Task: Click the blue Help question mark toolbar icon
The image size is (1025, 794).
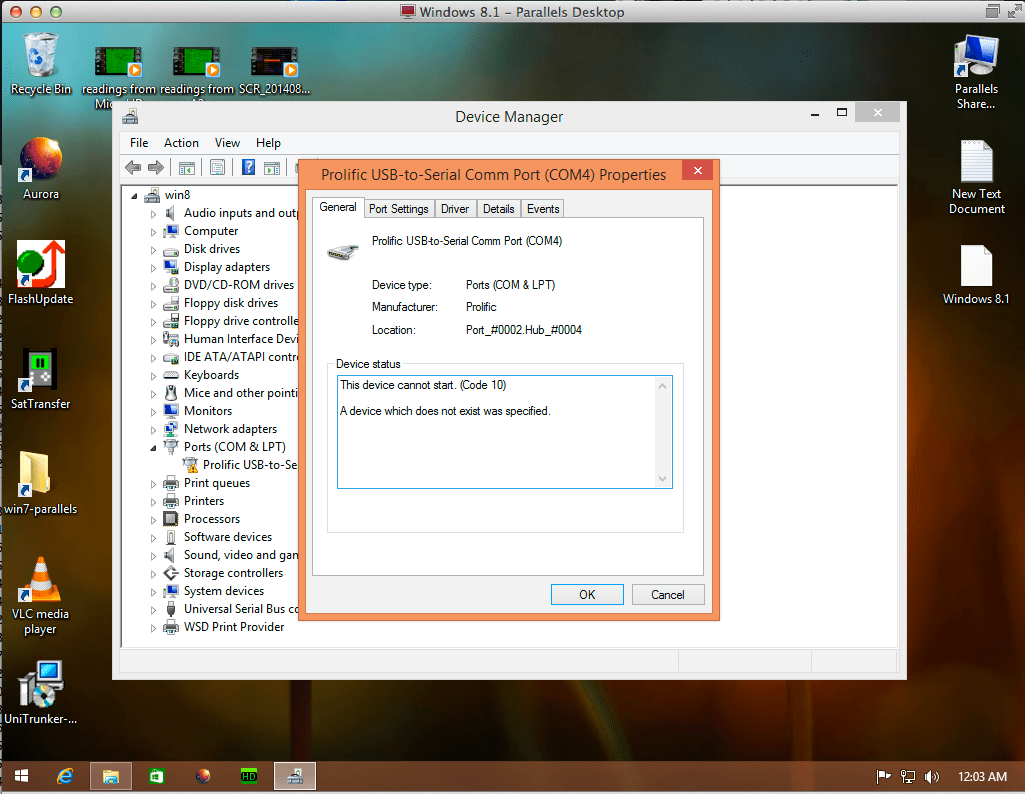Action: coord(248,167)
